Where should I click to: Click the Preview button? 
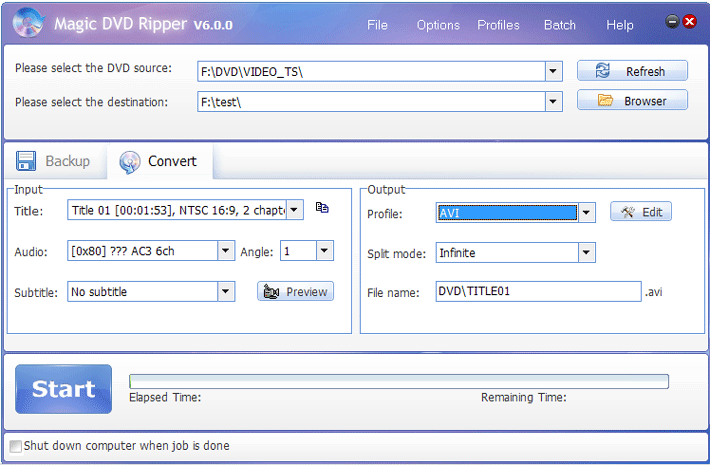[x=295, y=292]
